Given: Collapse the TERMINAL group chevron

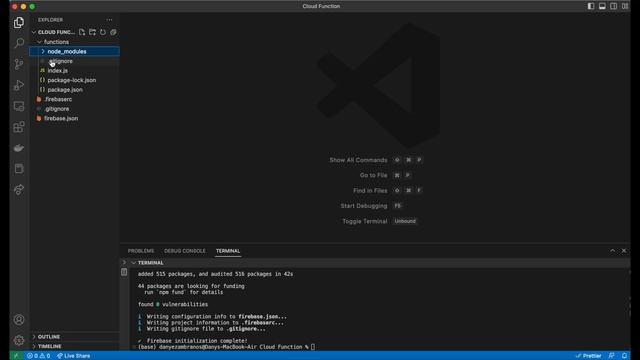Looking at the screenshot, I should (133, 262).
